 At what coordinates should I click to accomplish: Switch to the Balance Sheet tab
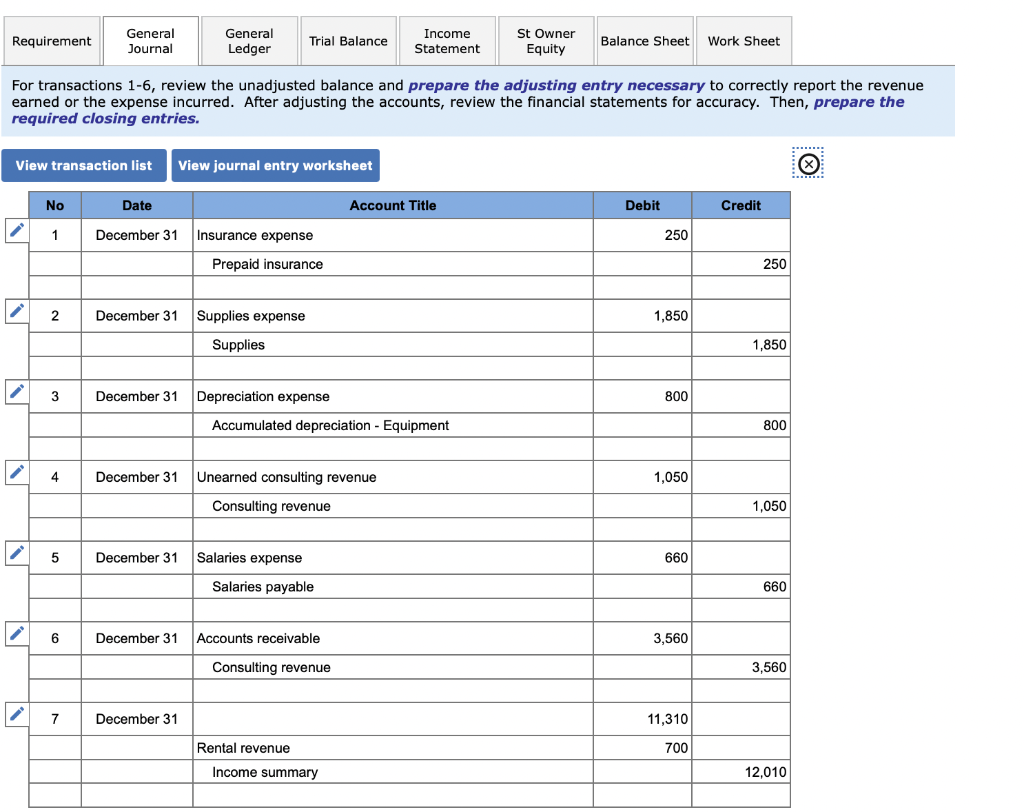pyautogui.click(x=644, y=40)
